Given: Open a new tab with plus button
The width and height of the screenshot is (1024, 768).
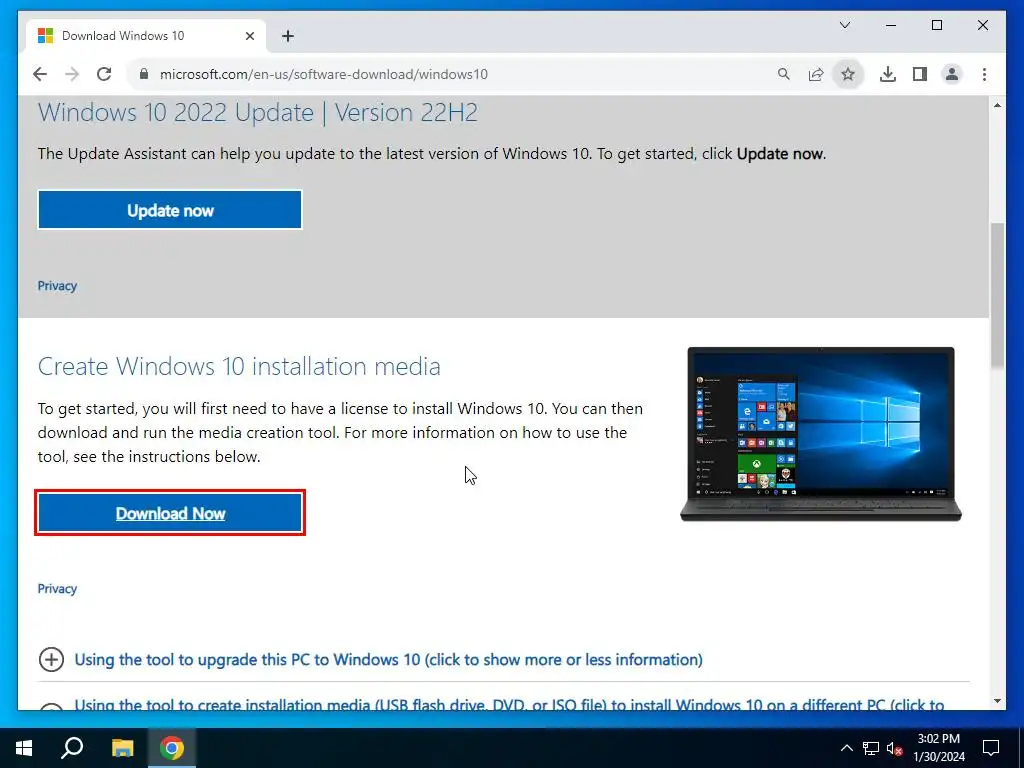Looking at the screenshot, I should point(288,36).
